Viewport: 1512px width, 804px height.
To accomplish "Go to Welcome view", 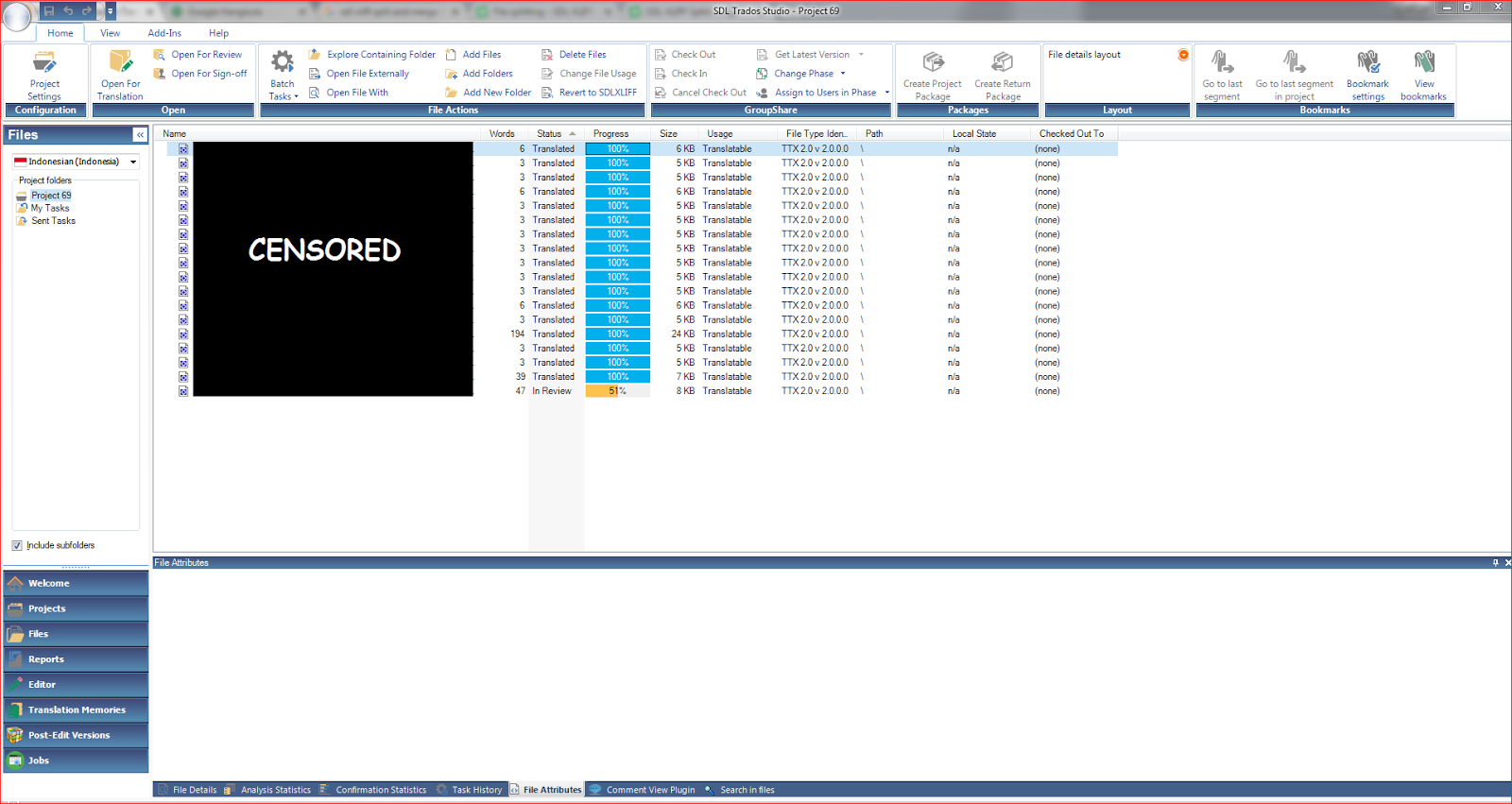I will (76, 584).
